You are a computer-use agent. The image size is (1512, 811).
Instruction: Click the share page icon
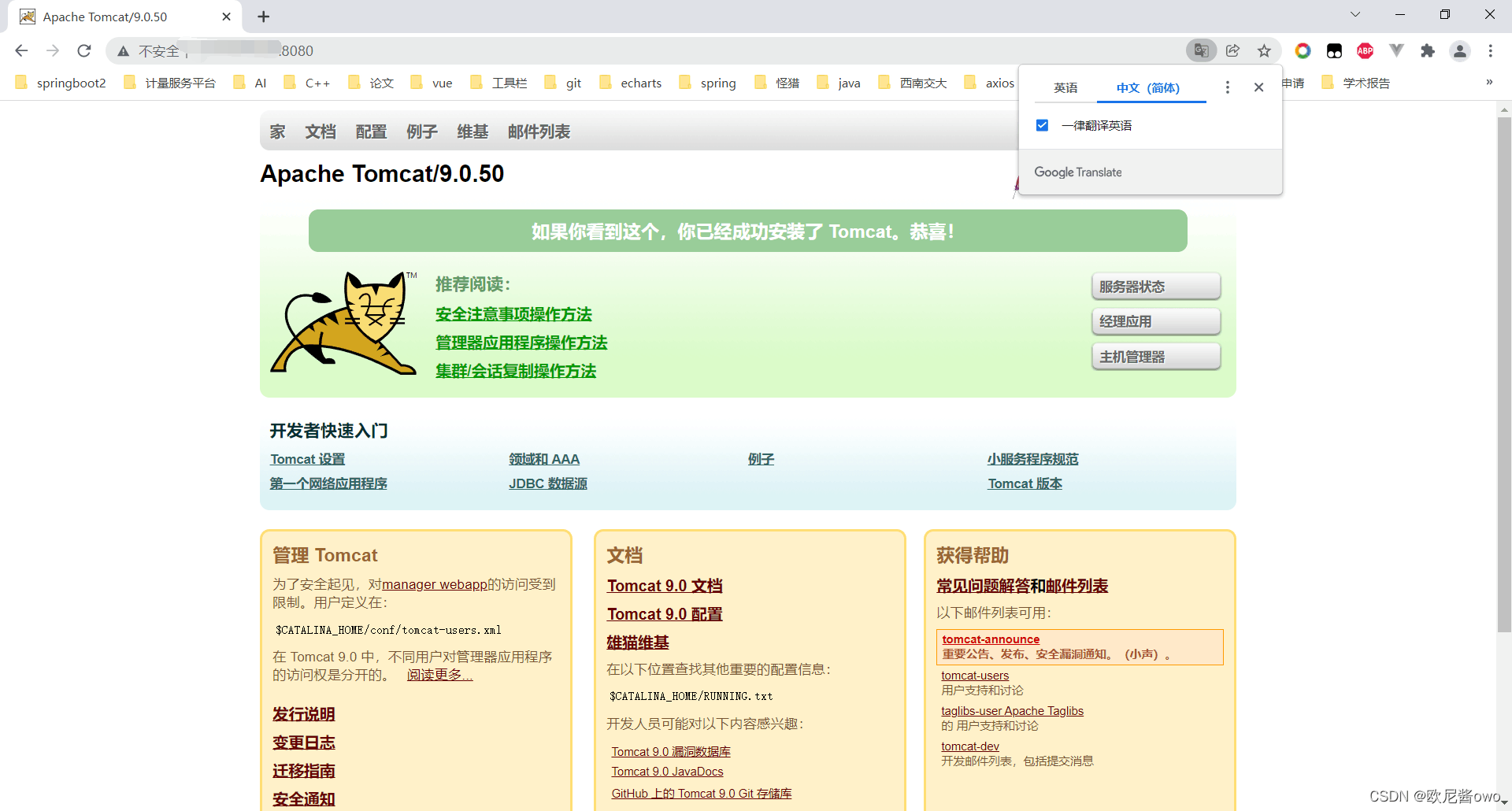(1233, 51)
